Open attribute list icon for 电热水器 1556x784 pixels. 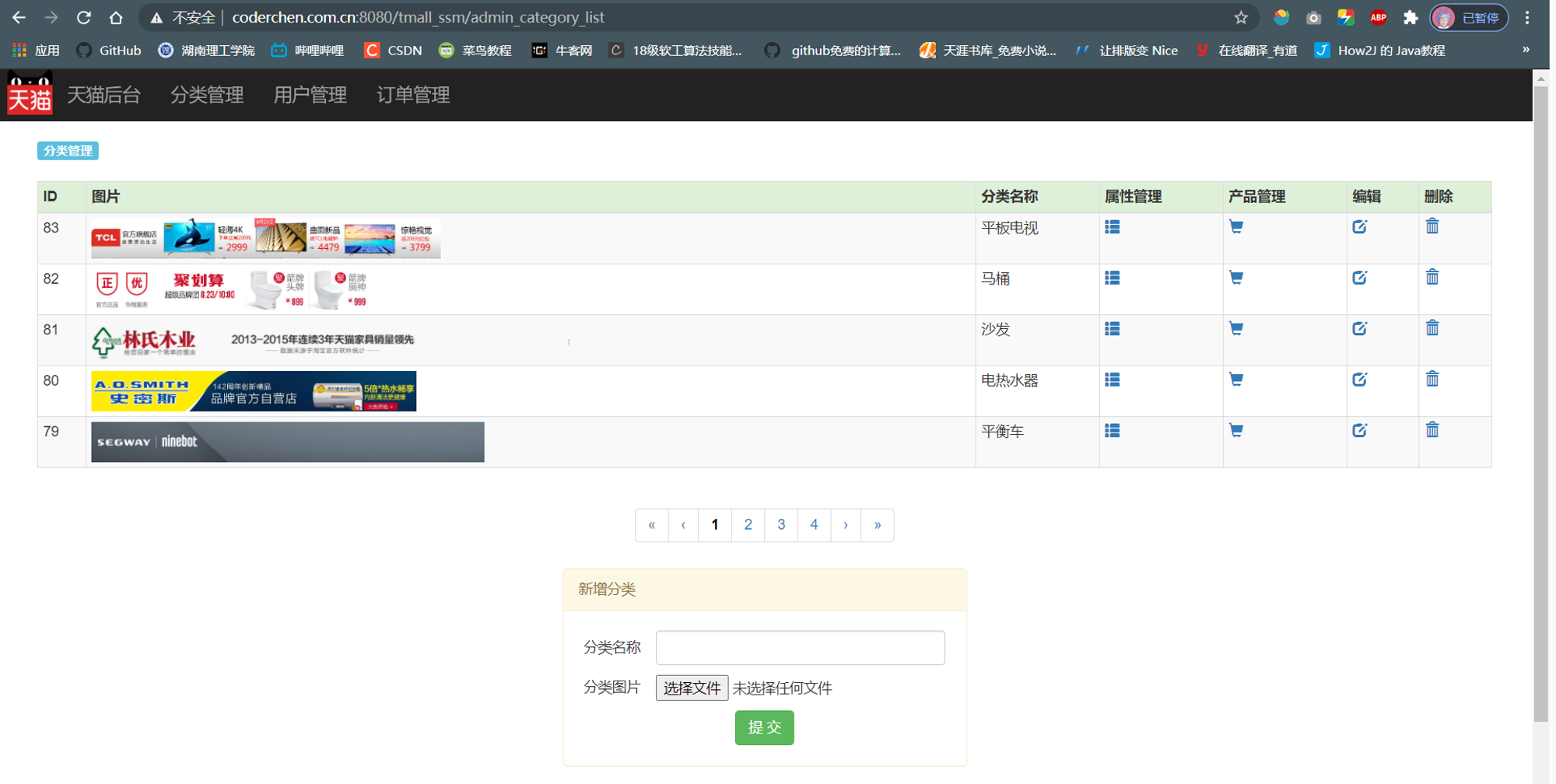[x=1112, y=380]
